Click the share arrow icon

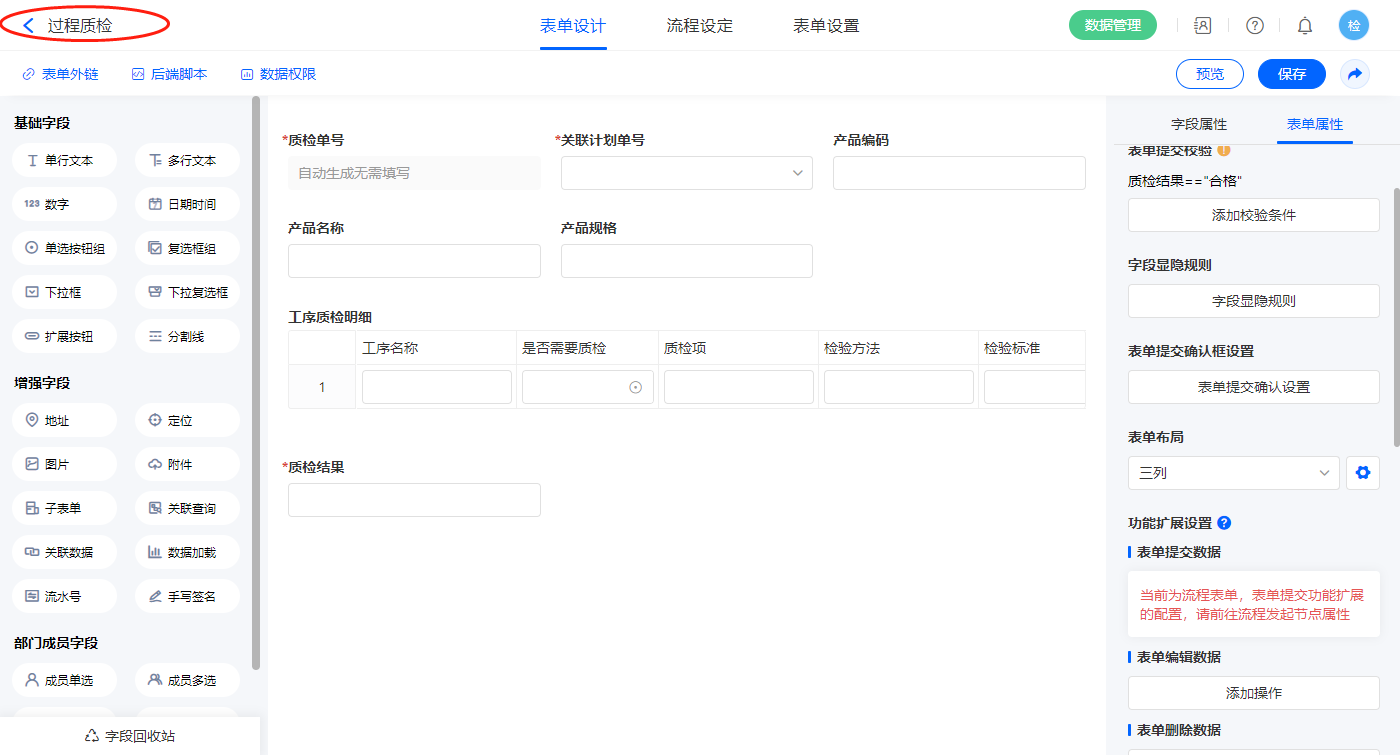tap(1355, 74)
